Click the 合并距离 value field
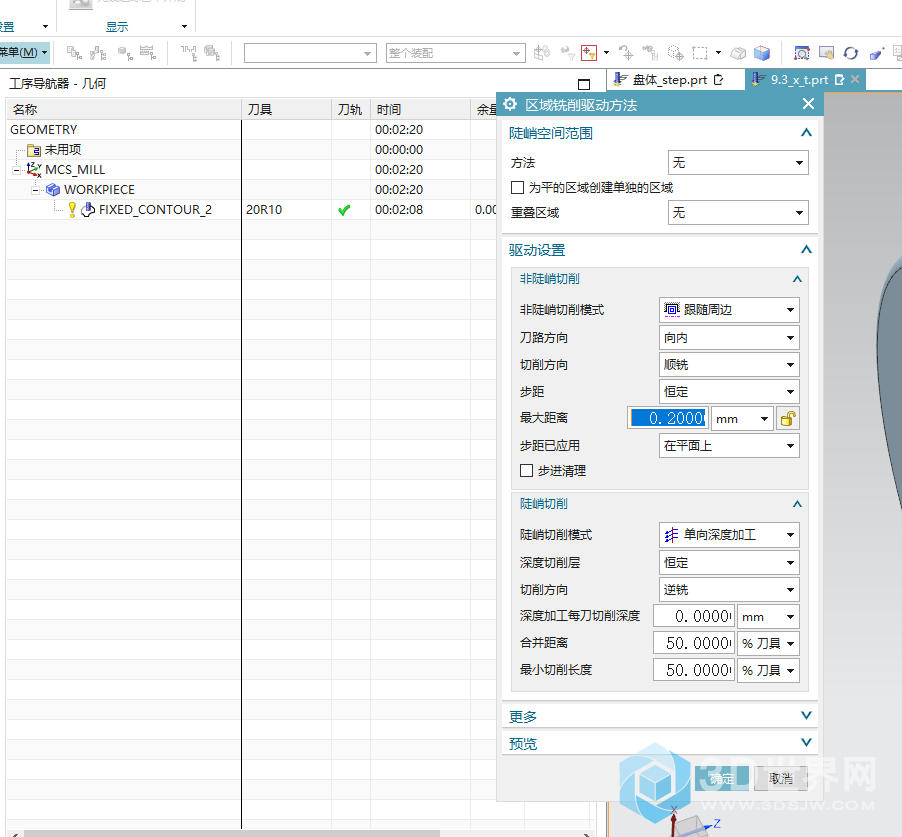The image size is (902, 837). coord(693,643)
